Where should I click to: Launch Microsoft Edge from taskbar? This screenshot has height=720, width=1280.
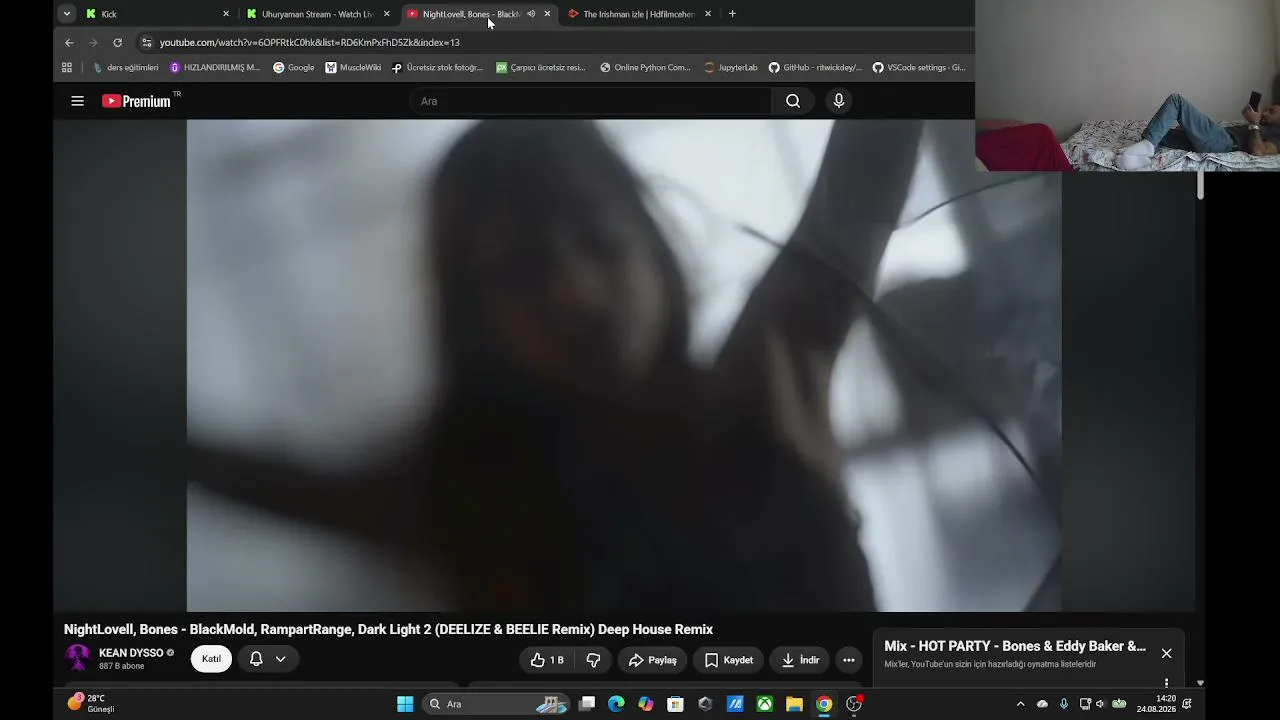coord(616,704)
